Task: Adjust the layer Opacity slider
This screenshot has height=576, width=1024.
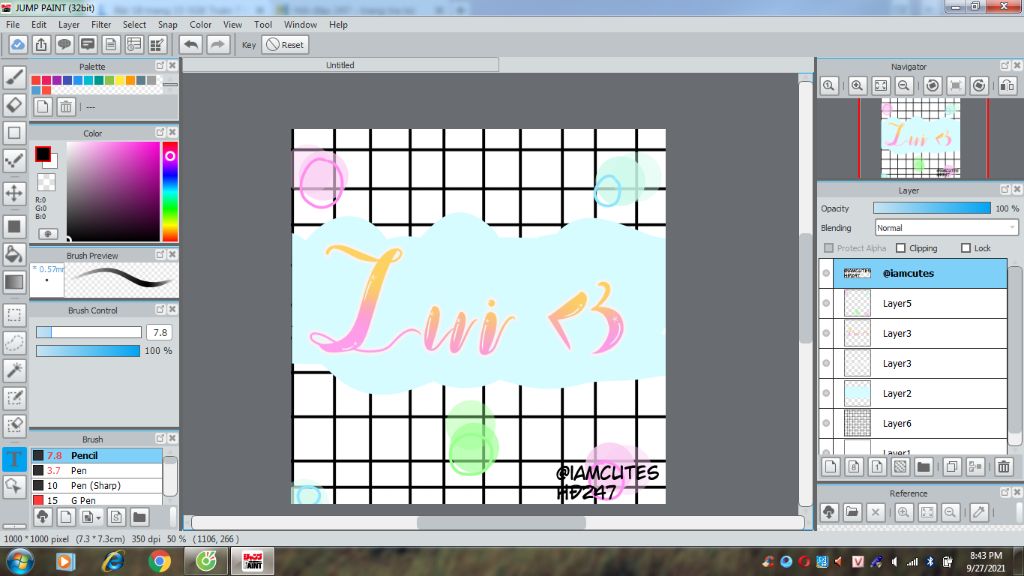Action: click(x=932, y=208)
